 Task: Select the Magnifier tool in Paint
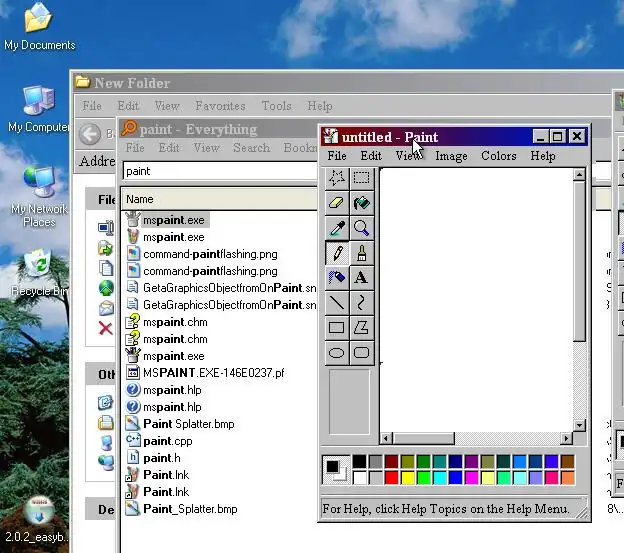point(361,228)
